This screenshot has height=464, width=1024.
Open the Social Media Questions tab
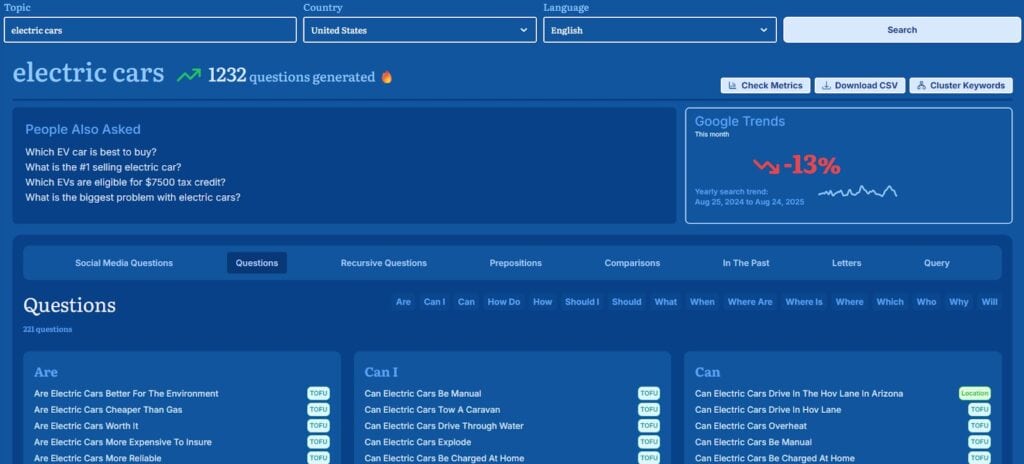coord(124,263)
